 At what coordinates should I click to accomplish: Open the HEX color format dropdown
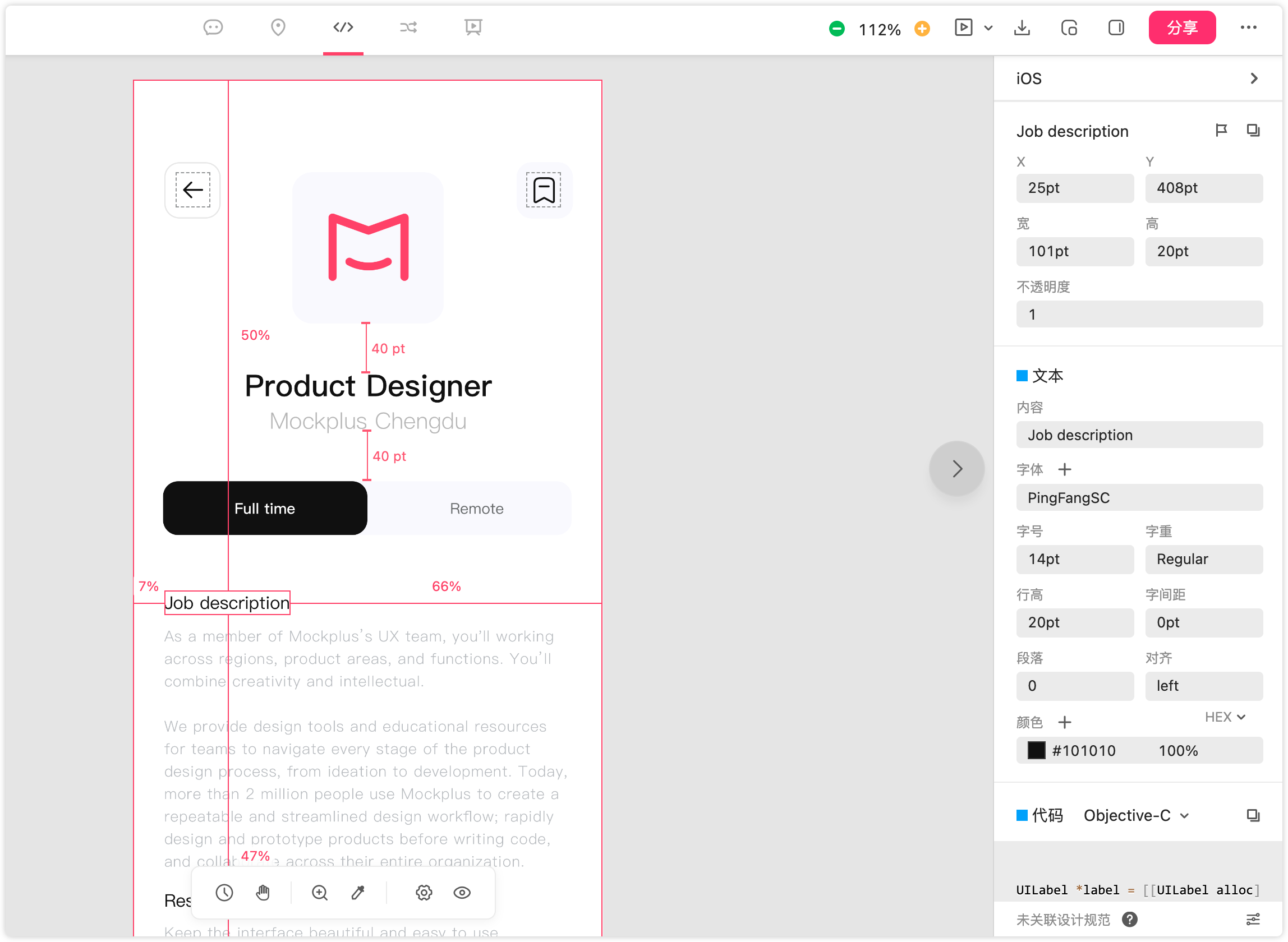[x=1225, y=717]
